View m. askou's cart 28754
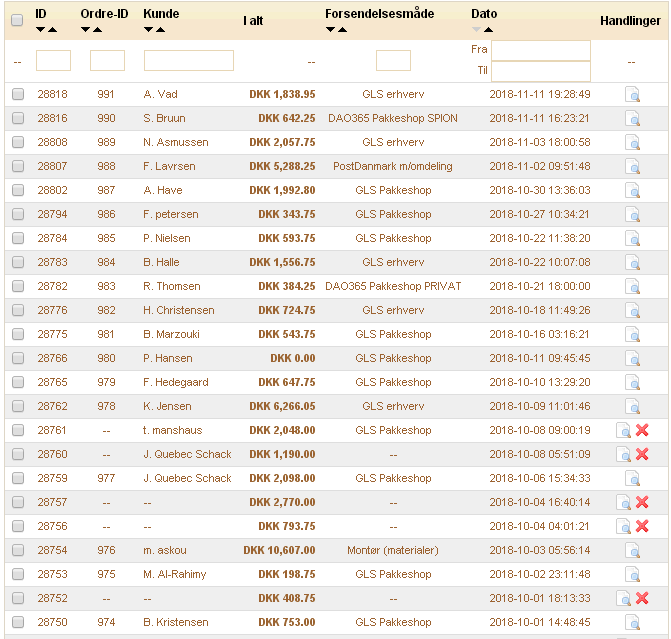Image resolution: width=671 pixels, height=639 pixels. click(632, 550)
